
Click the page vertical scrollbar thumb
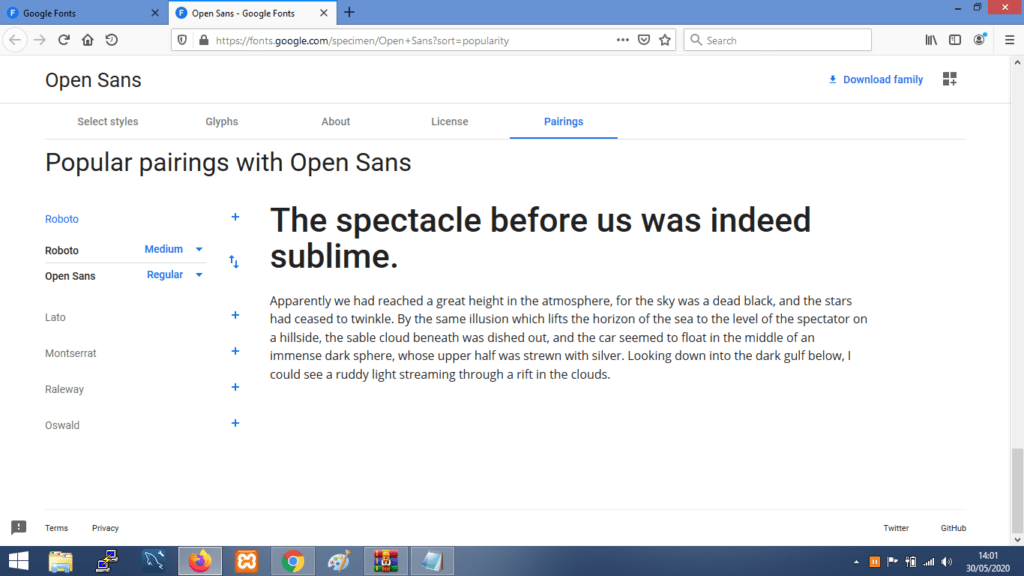1017,490
